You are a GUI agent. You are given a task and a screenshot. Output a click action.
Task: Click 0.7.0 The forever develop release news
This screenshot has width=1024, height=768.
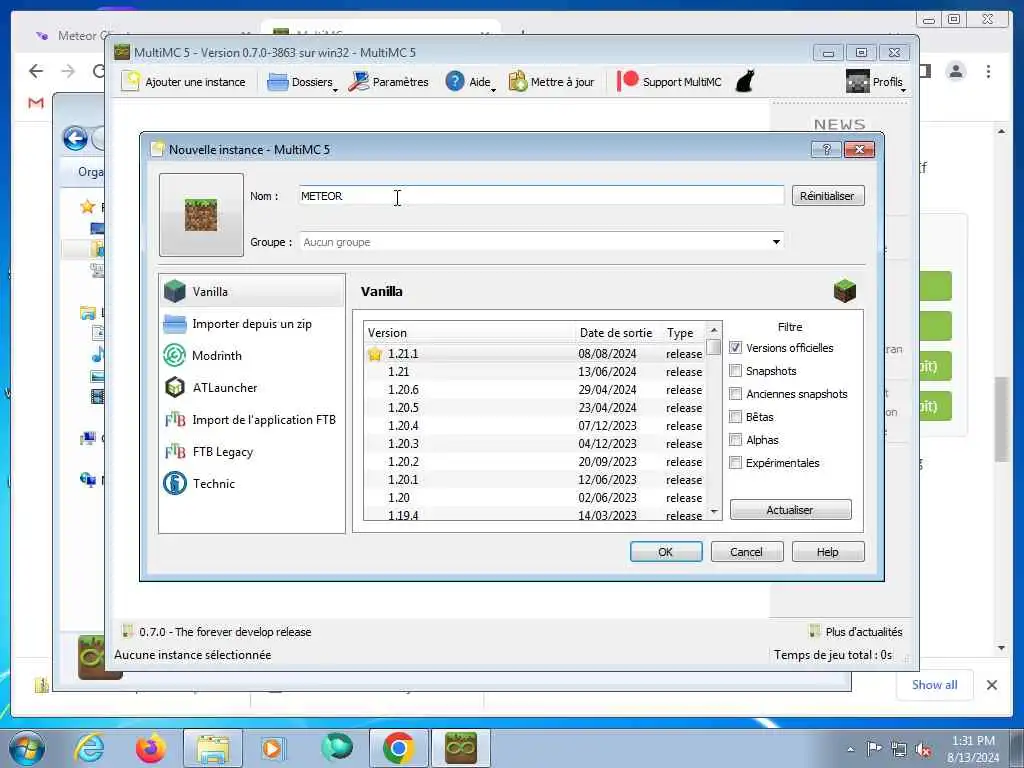[x=216, y=632]
